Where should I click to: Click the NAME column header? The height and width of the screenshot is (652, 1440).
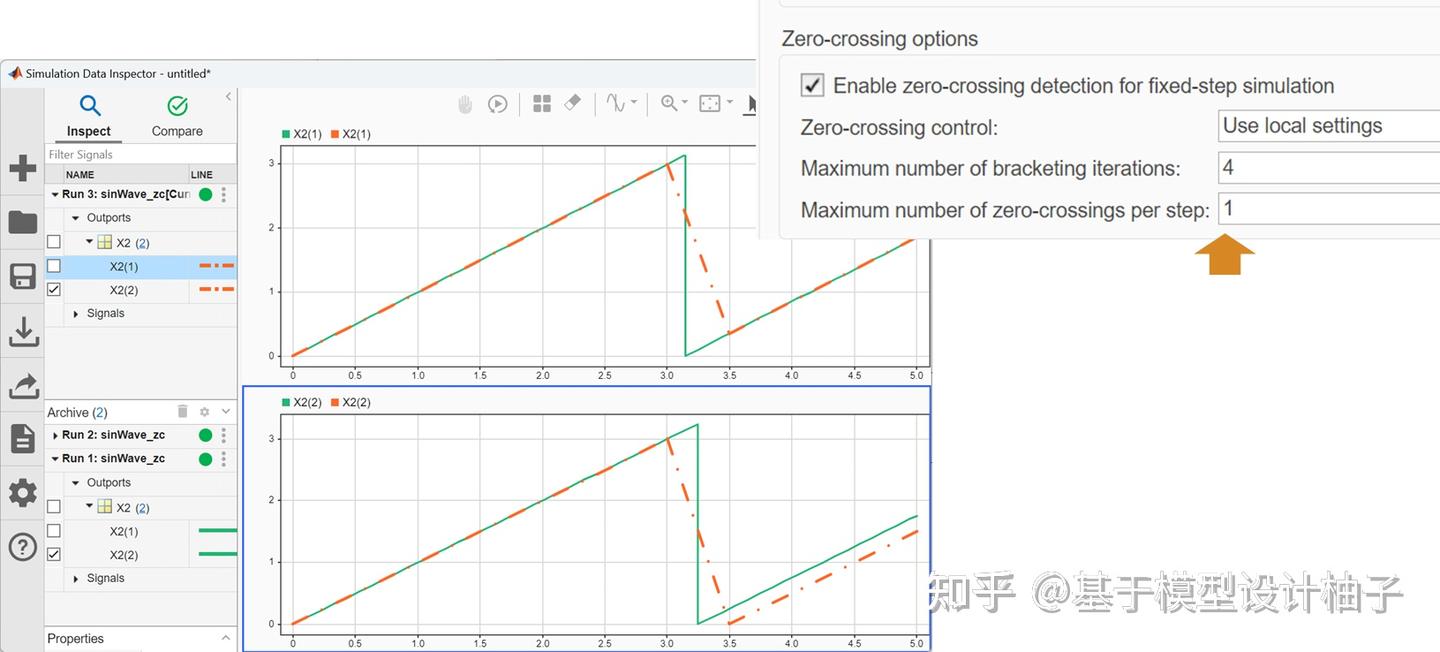80,174
